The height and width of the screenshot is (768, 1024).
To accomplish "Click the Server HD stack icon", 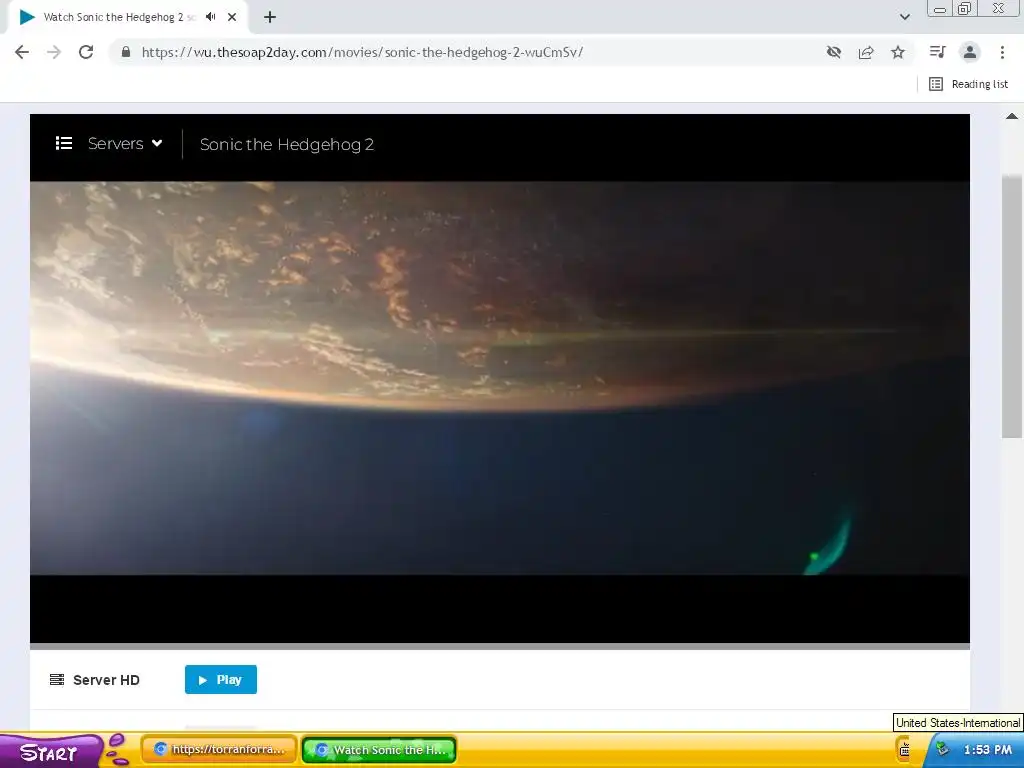I will tap(57, 680).
